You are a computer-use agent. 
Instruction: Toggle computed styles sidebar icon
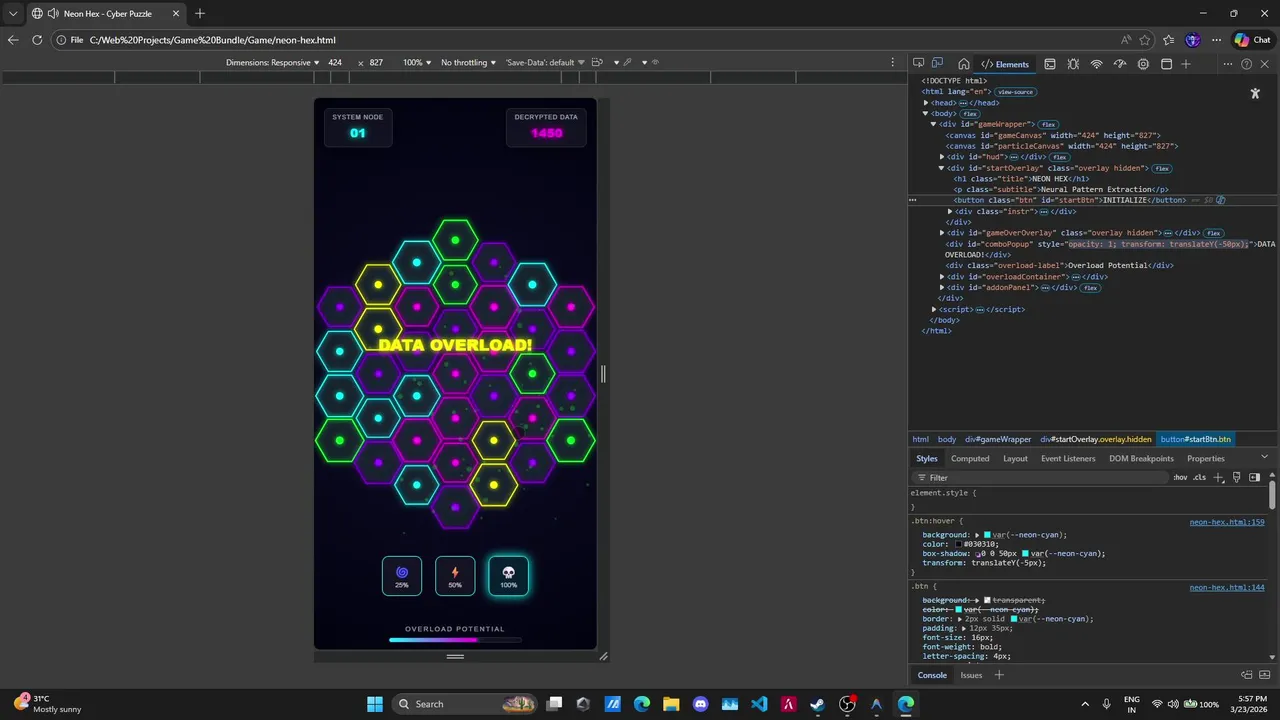pyautogui.click(x=1254, y=477)
